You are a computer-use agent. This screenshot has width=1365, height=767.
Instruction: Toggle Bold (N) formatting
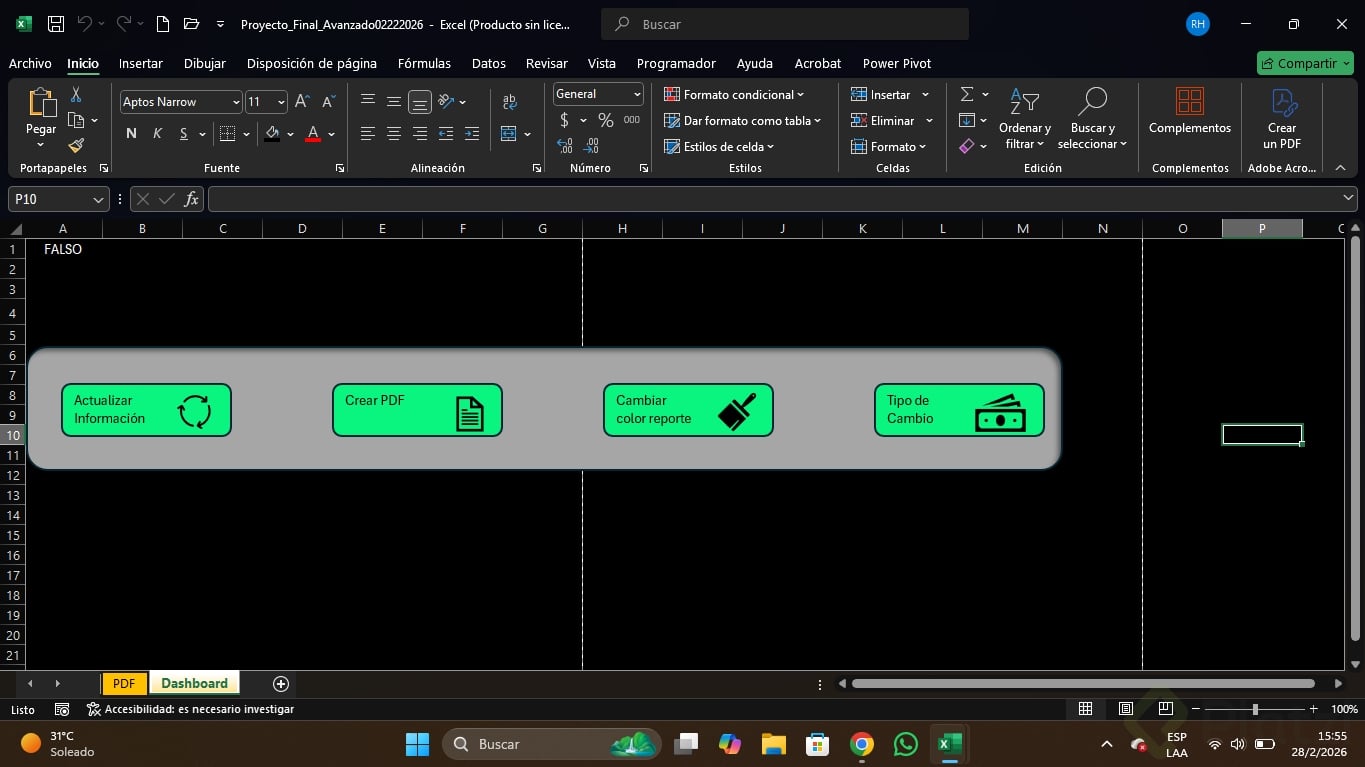(x=131, y=134)
